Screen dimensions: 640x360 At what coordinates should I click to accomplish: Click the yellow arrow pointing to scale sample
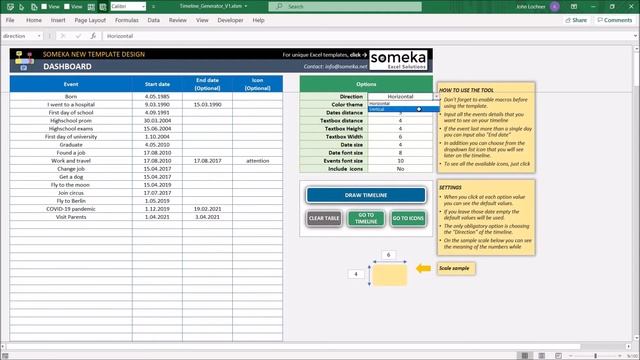point(423,268)
